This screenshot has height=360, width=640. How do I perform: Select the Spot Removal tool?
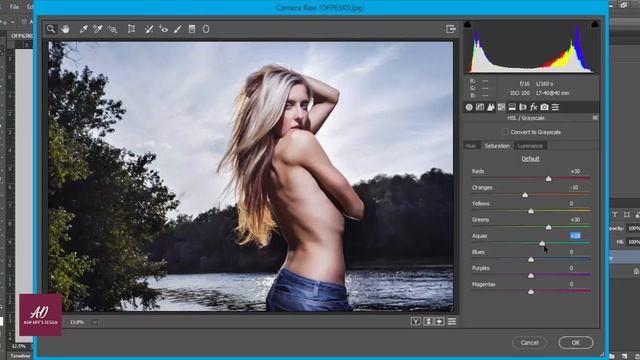click(x=149, y=29)
